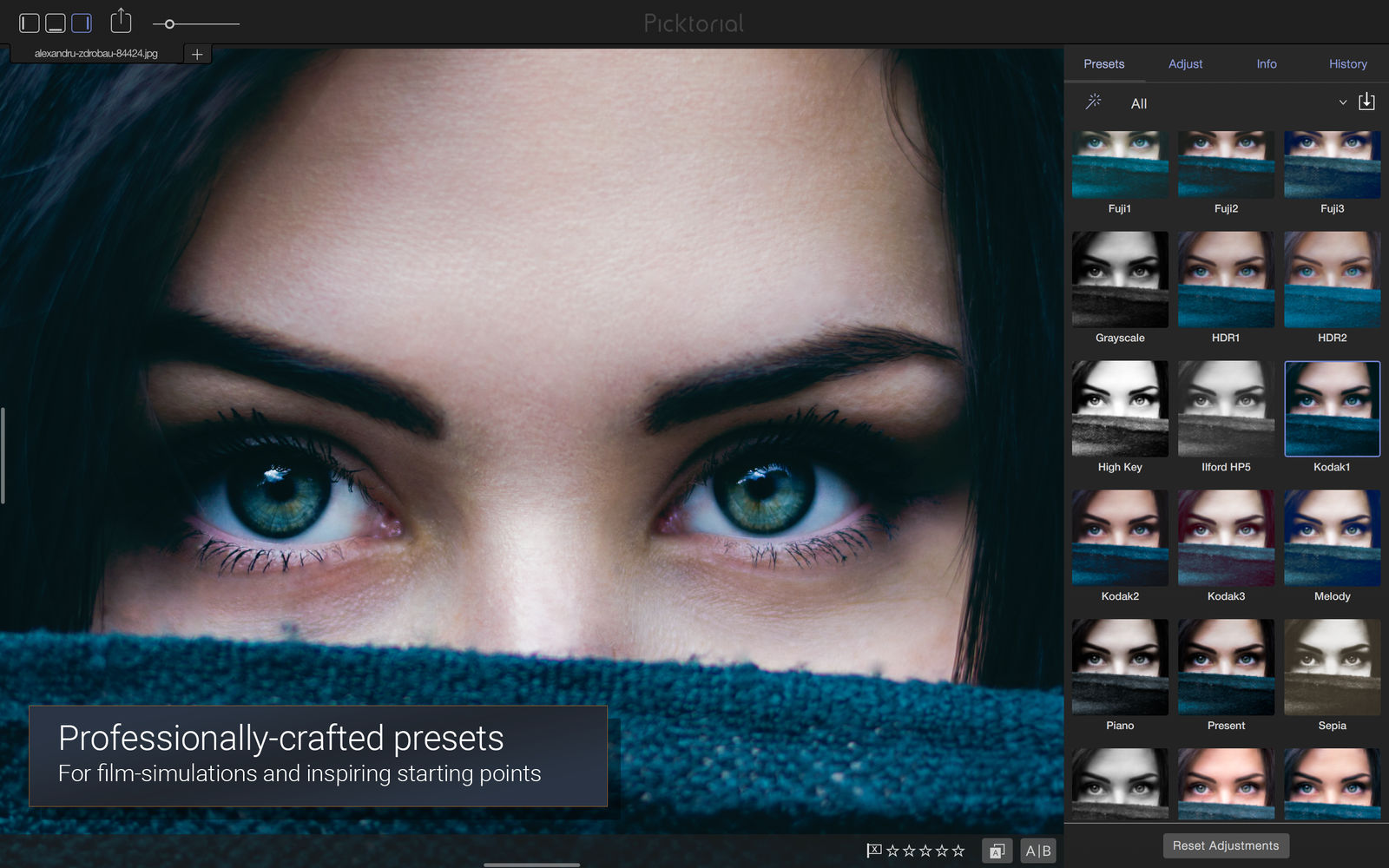Rate the photo with the fifth star
The width and height of the screenshot is (1389, 868).
[x=958, y=851]
